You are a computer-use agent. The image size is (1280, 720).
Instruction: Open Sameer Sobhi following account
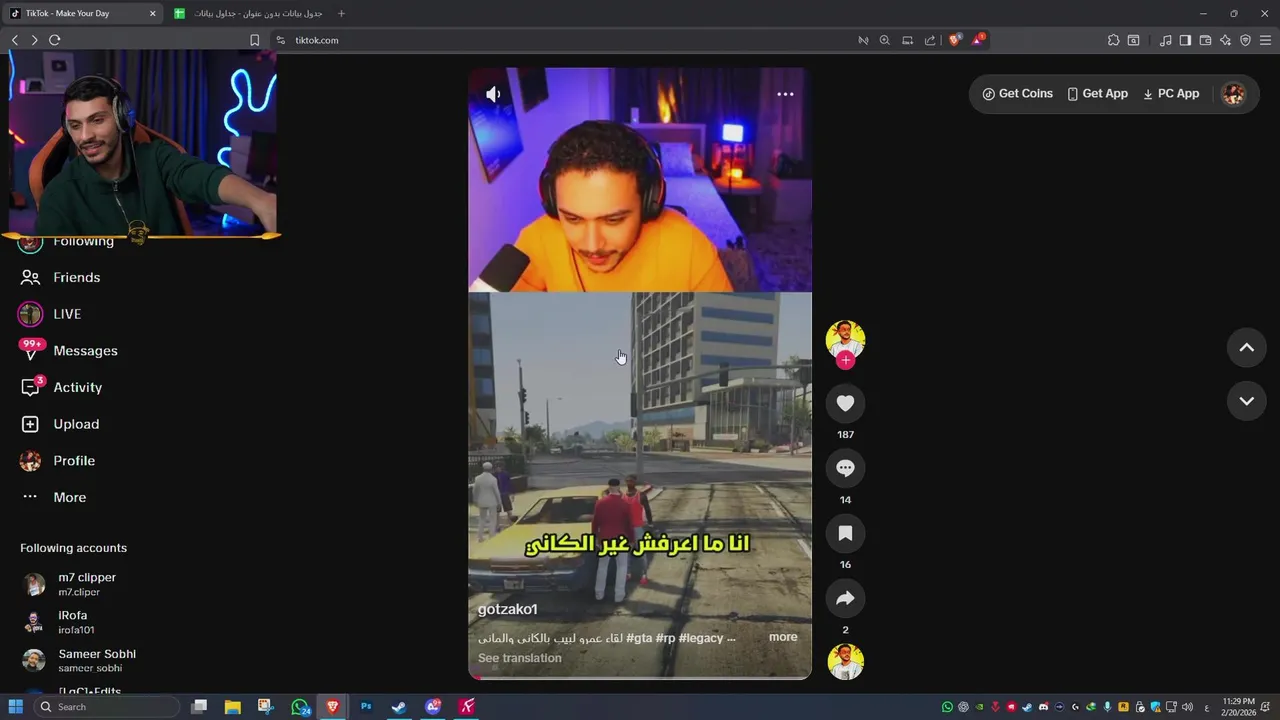click(79, 661)
